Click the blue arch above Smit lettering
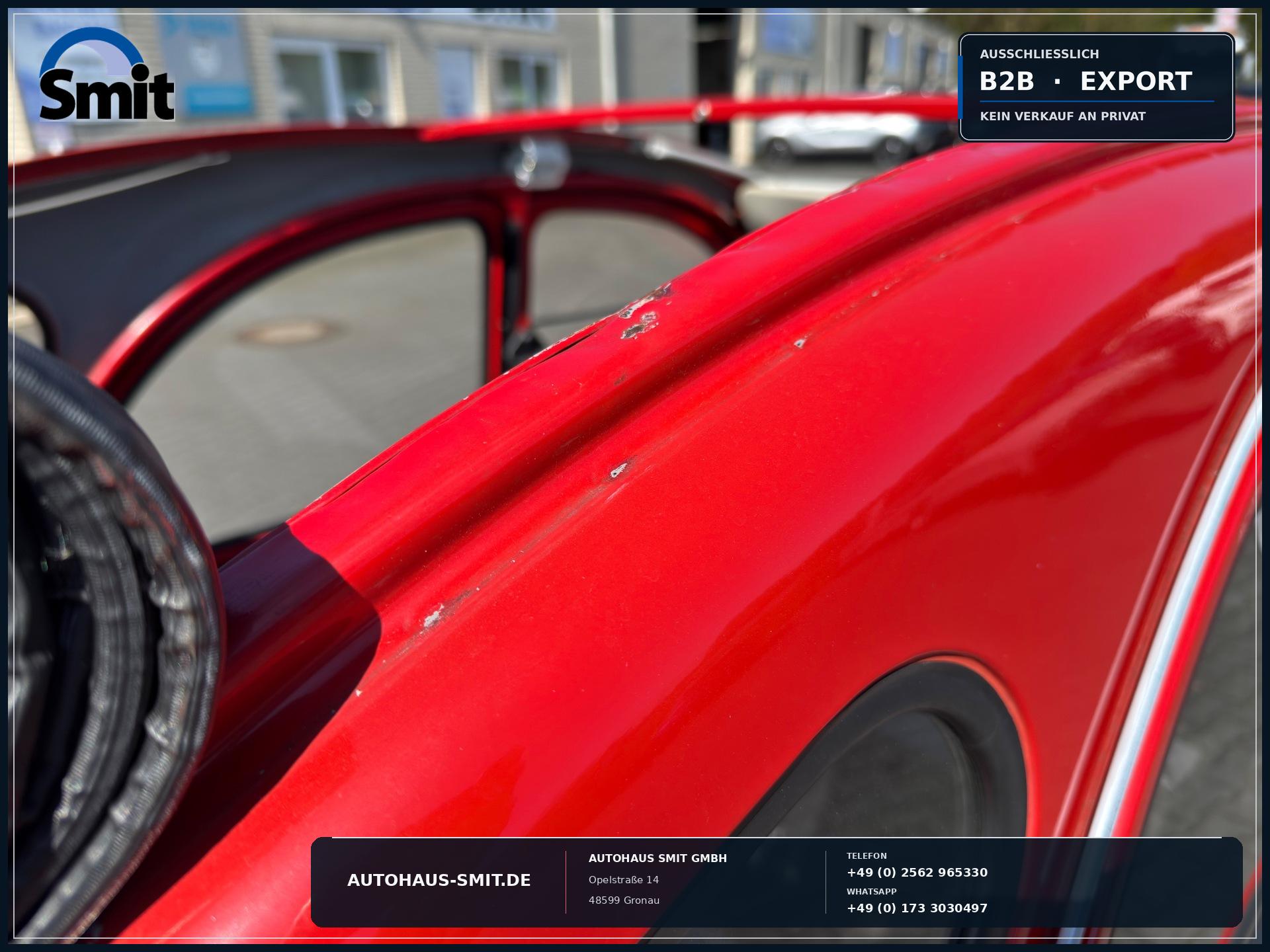The image size is (1270, 952). (93, 52)
